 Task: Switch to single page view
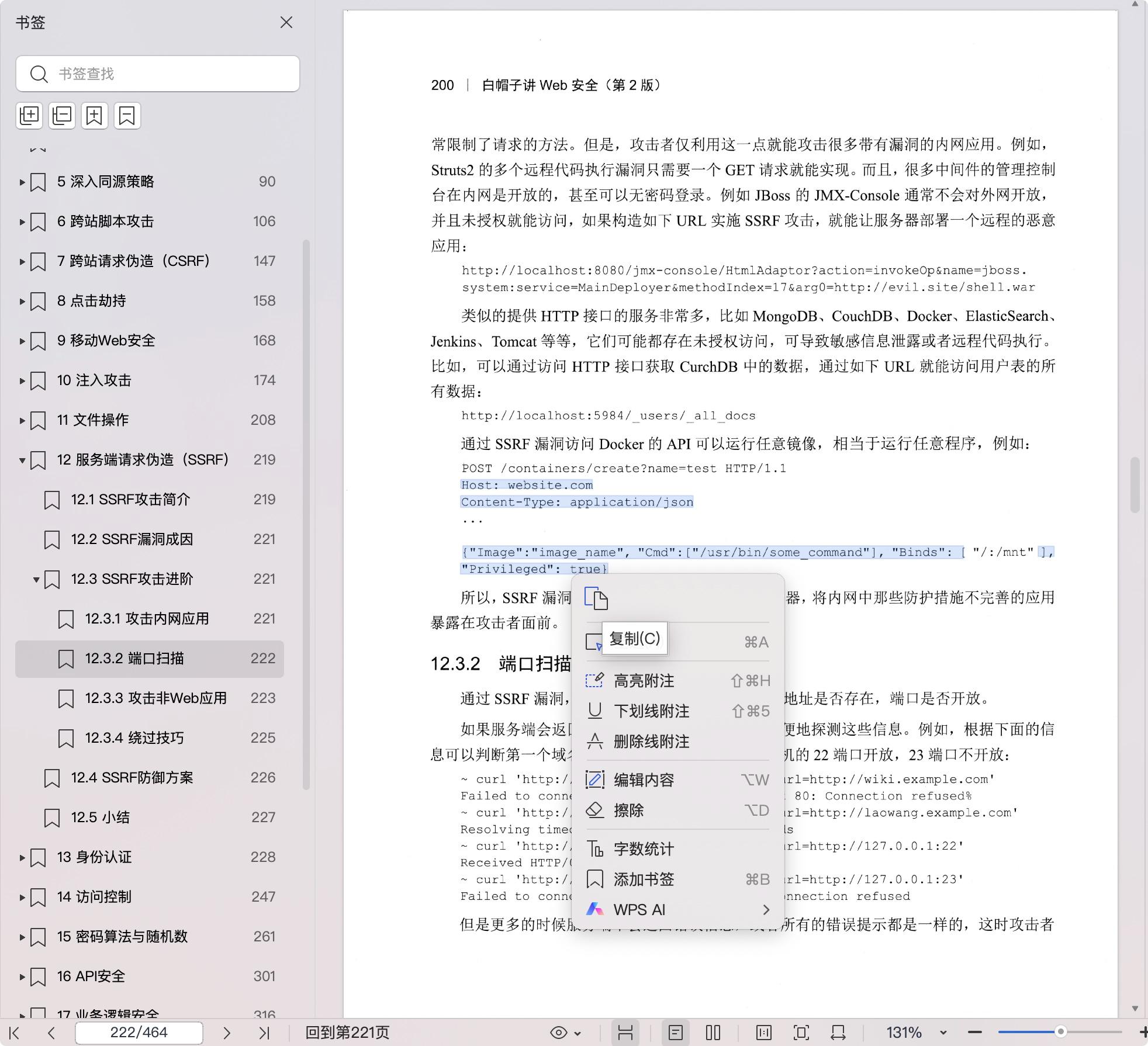point(676,1033)
